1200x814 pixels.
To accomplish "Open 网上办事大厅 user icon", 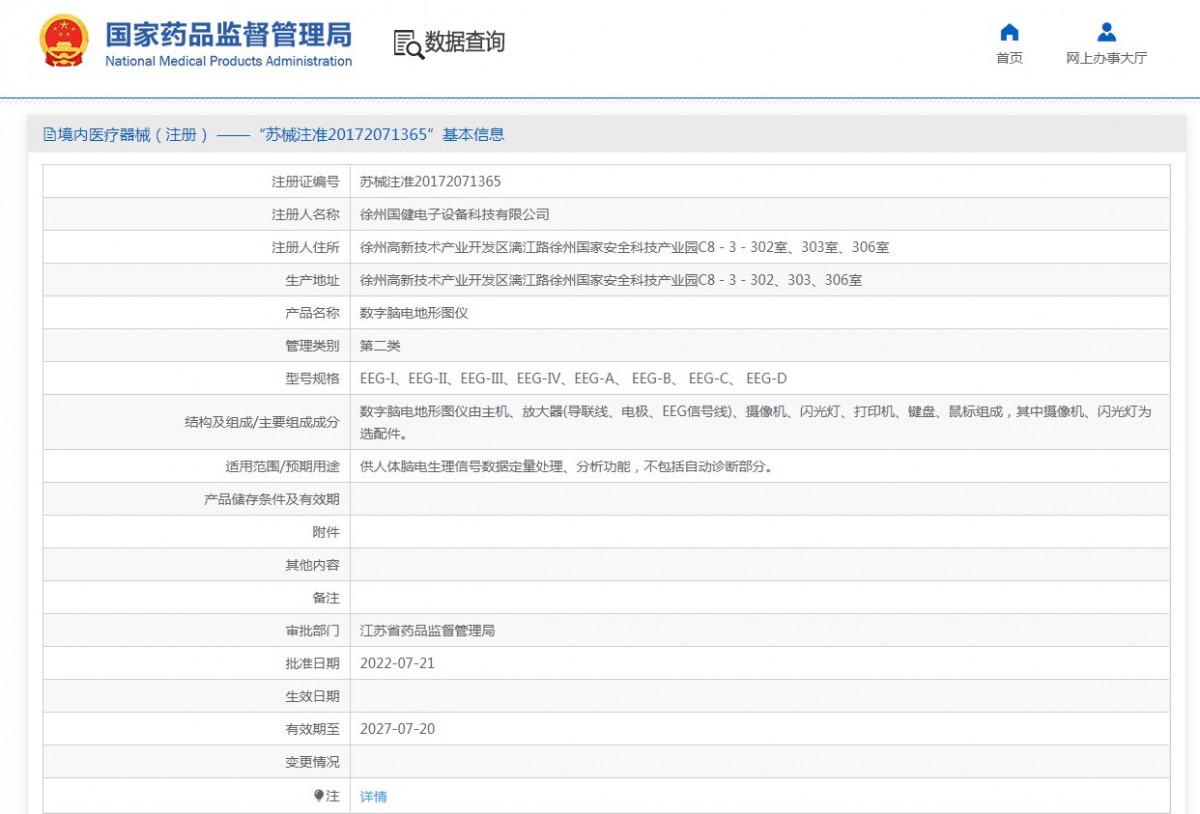I will (1106, 32).
